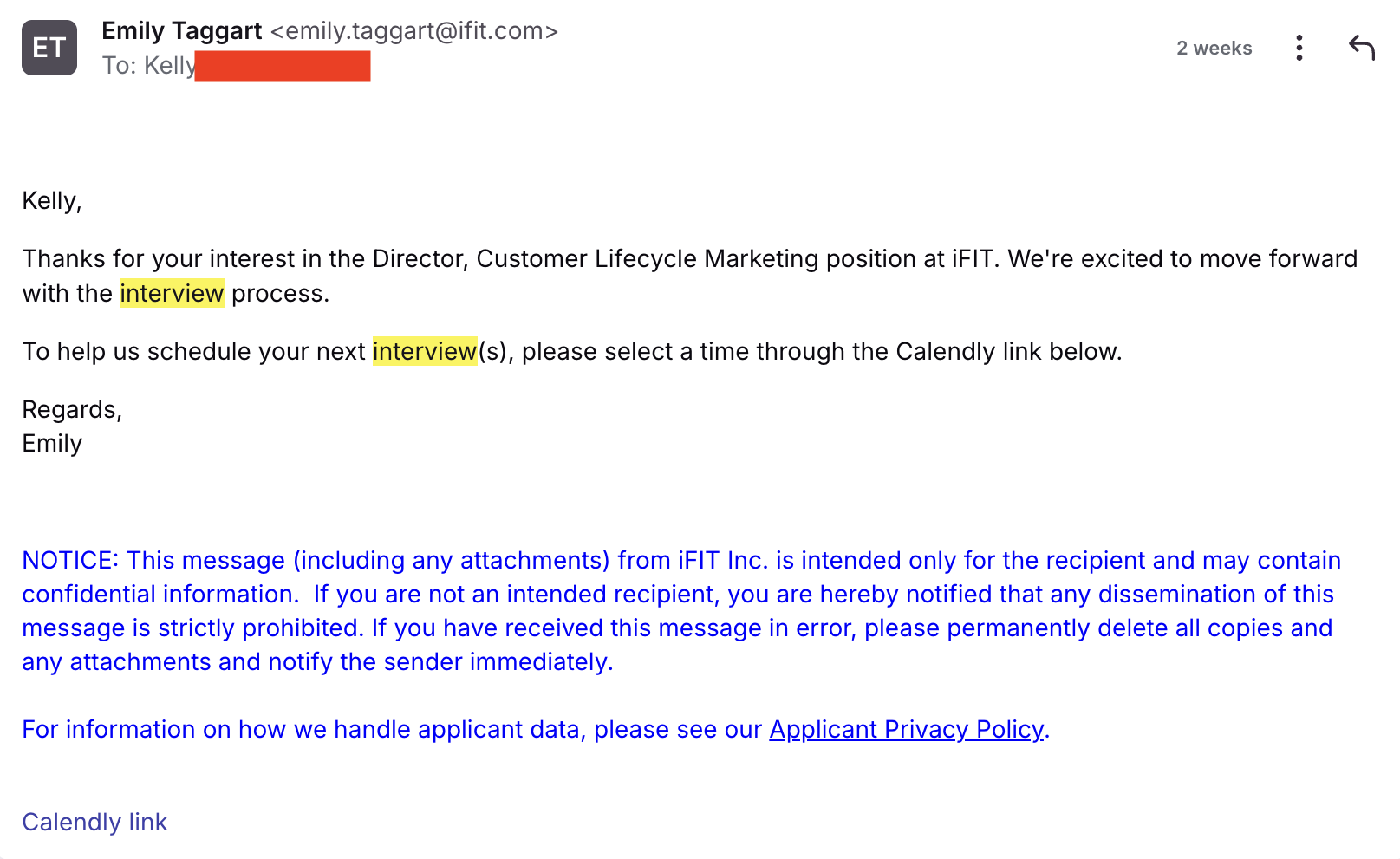The width and height of the screenshot is (1400, 859).
Task: Open the three-dot more options menu
Action: [x=1299, y=48]
